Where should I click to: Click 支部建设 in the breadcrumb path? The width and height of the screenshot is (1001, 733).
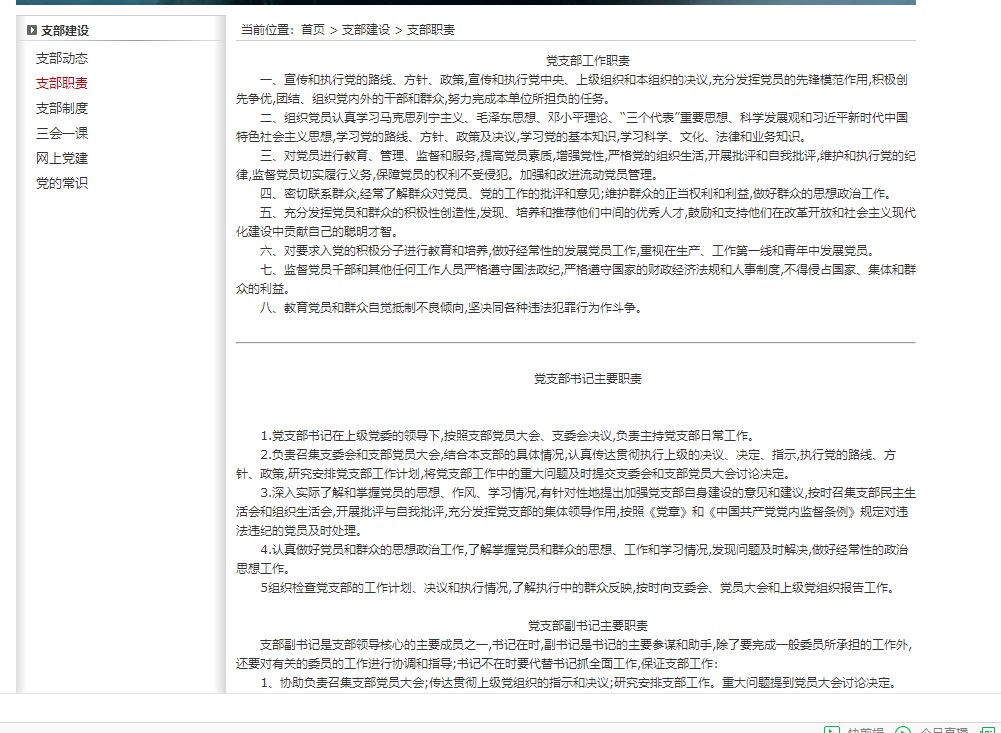tap(366, 30)
